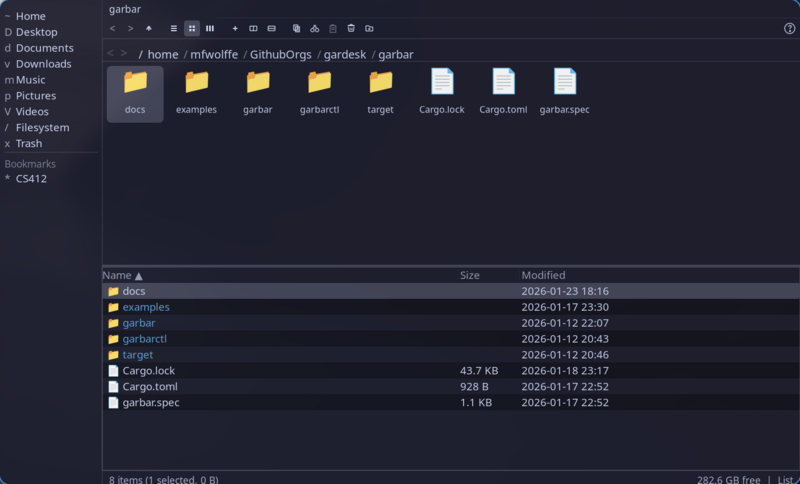Jump to mfwolffe in the breadcrumb
Viewport: 800px width, 484px height.
tap(214, 55)
